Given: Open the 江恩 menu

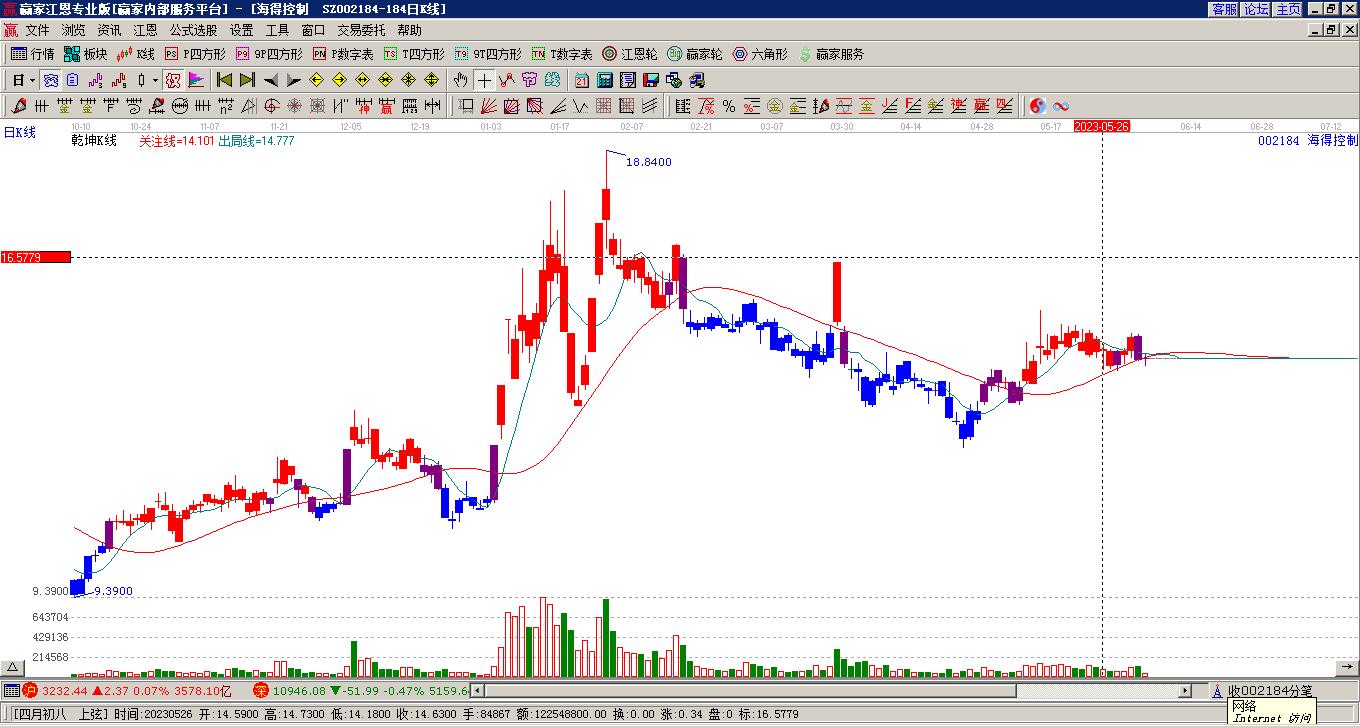Looking at the screenshot, I should 145,31.
